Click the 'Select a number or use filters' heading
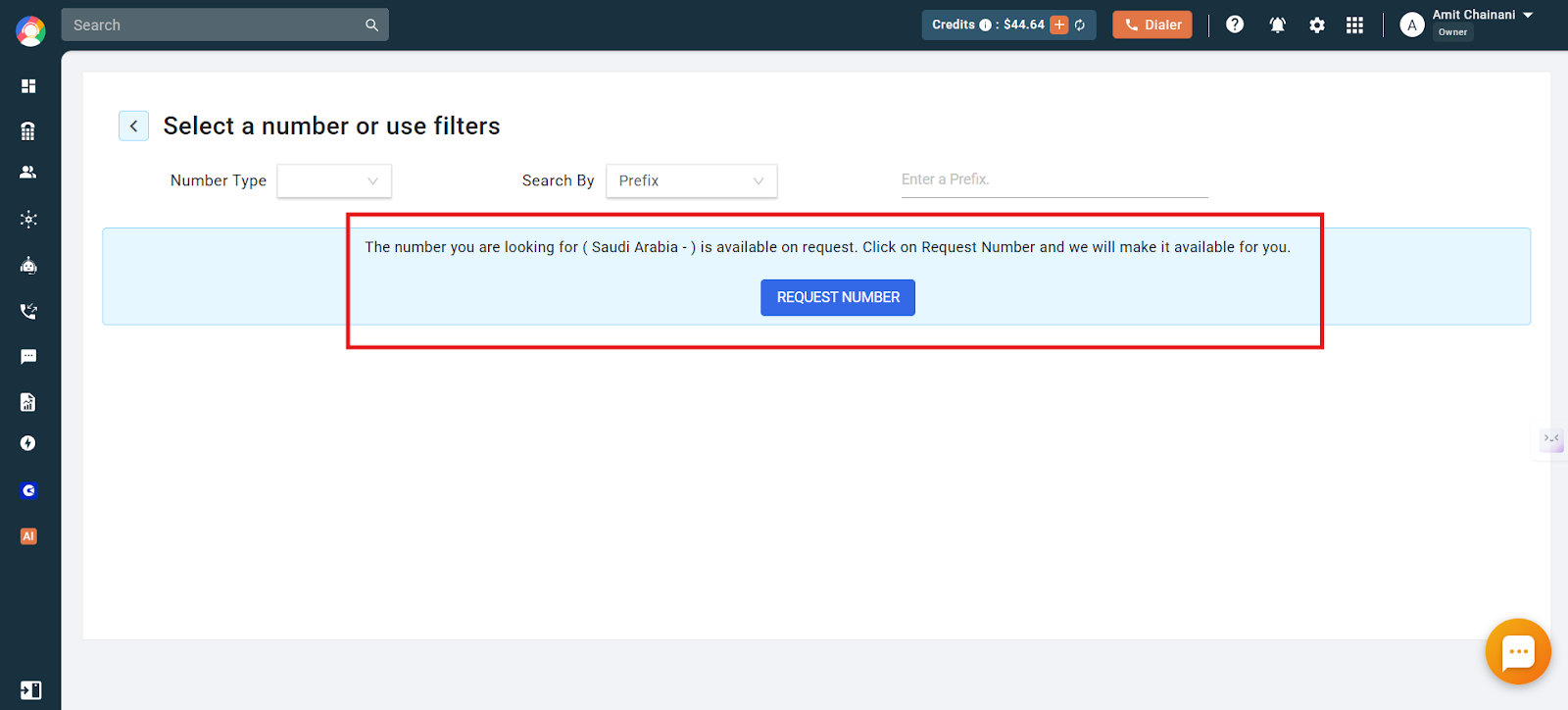The width and height of the screenshot is (1568, 710). 331,127
